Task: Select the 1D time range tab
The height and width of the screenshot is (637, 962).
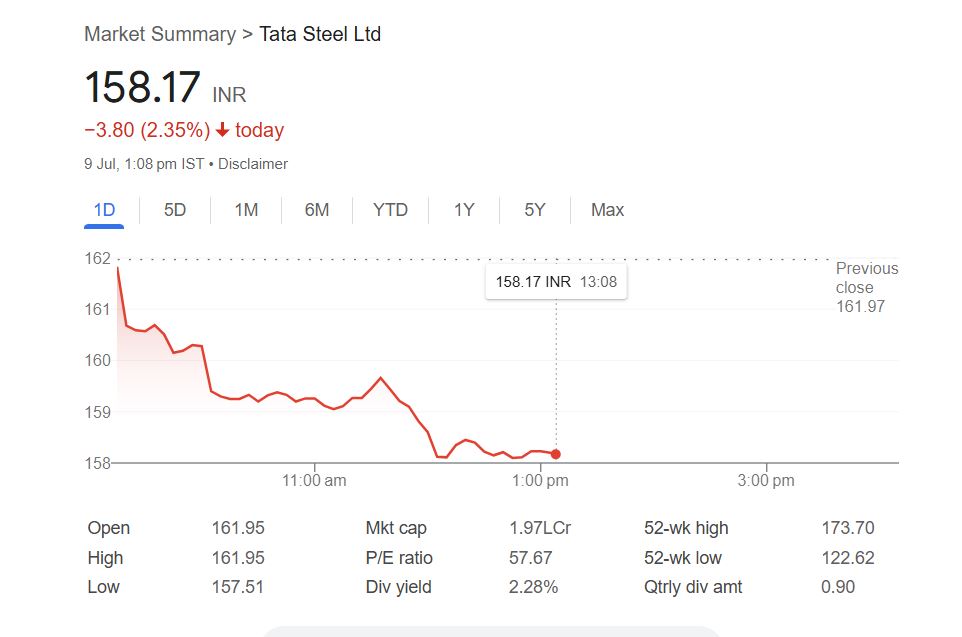Action: point(104,210)
